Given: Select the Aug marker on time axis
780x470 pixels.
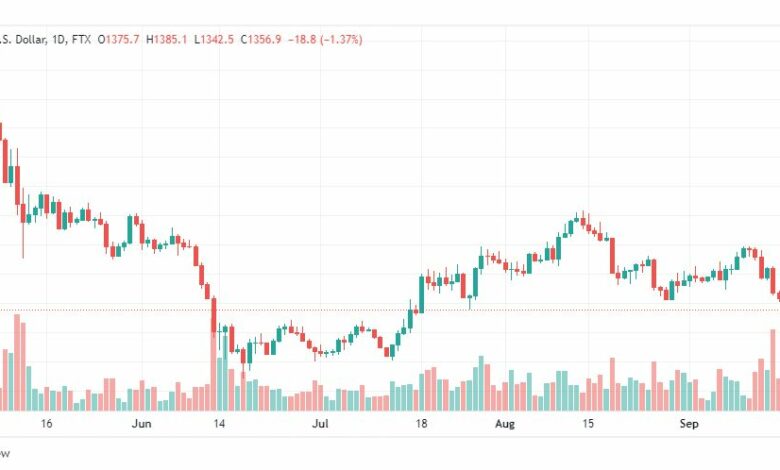Looking at the screenshot, I should pyautogui.click(x=504, y=424).
